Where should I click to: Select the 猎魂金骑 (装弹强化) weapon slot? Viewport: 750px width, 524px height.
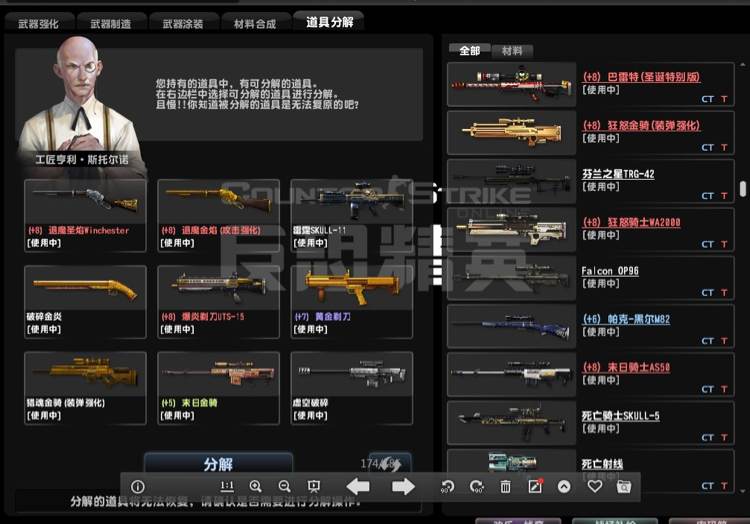coord(85,388)
